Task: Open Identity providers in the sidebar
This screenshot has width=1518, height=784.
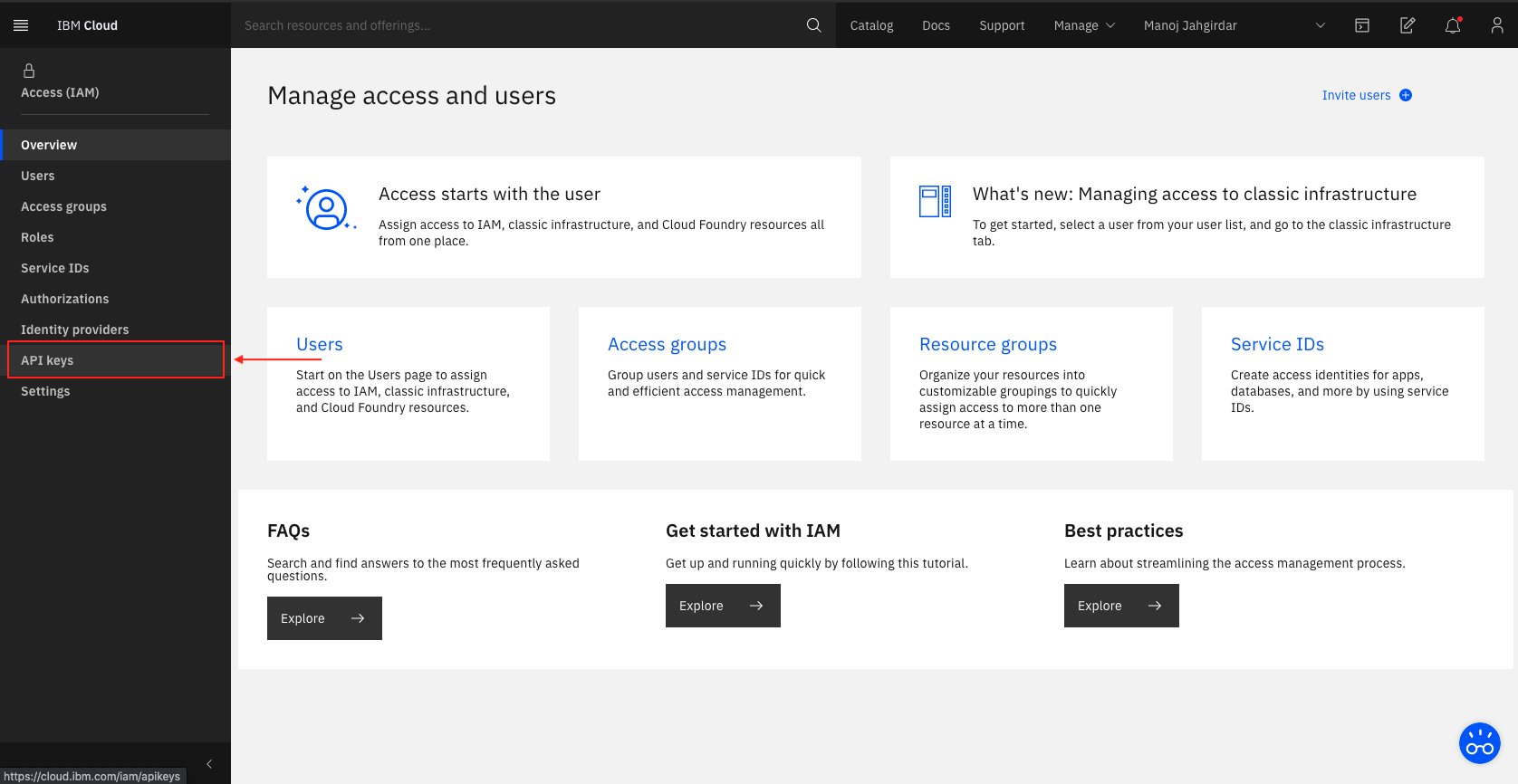Action: 115,330
